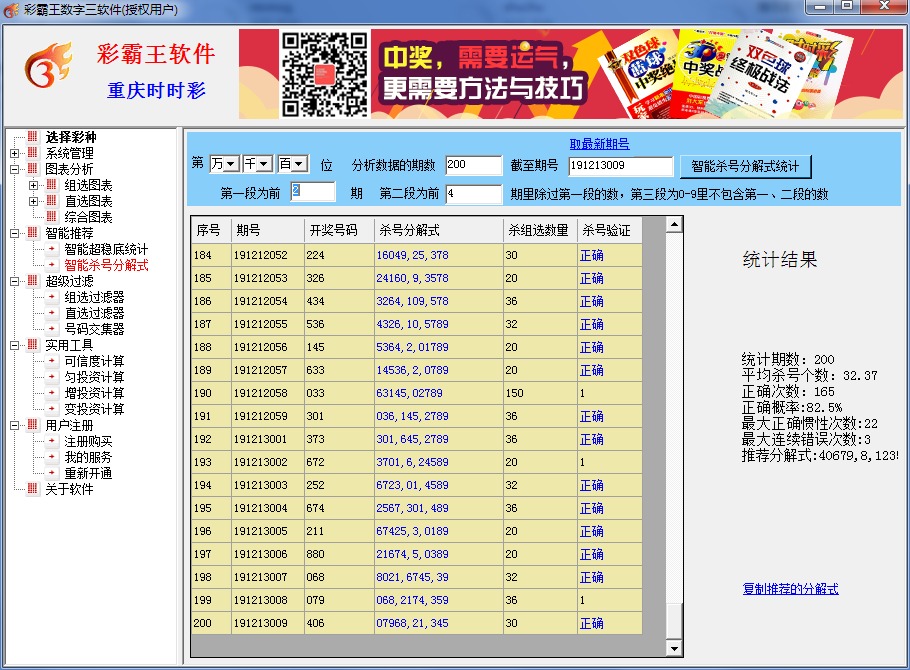Select 直选过滤器 in the tree
The width and height of the screenshot is (910, 670).
(x=94, y=313)
